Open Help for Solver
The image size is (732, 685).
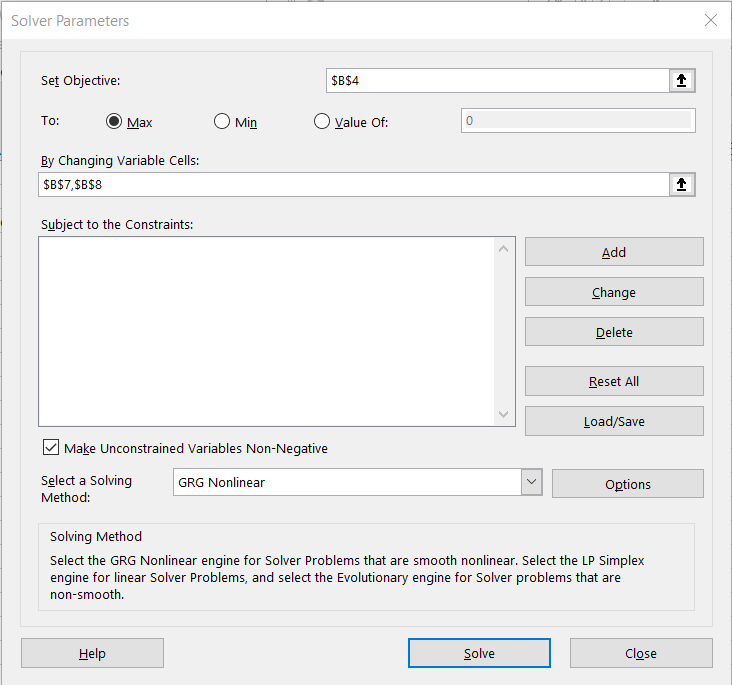(x=92, y=653)
